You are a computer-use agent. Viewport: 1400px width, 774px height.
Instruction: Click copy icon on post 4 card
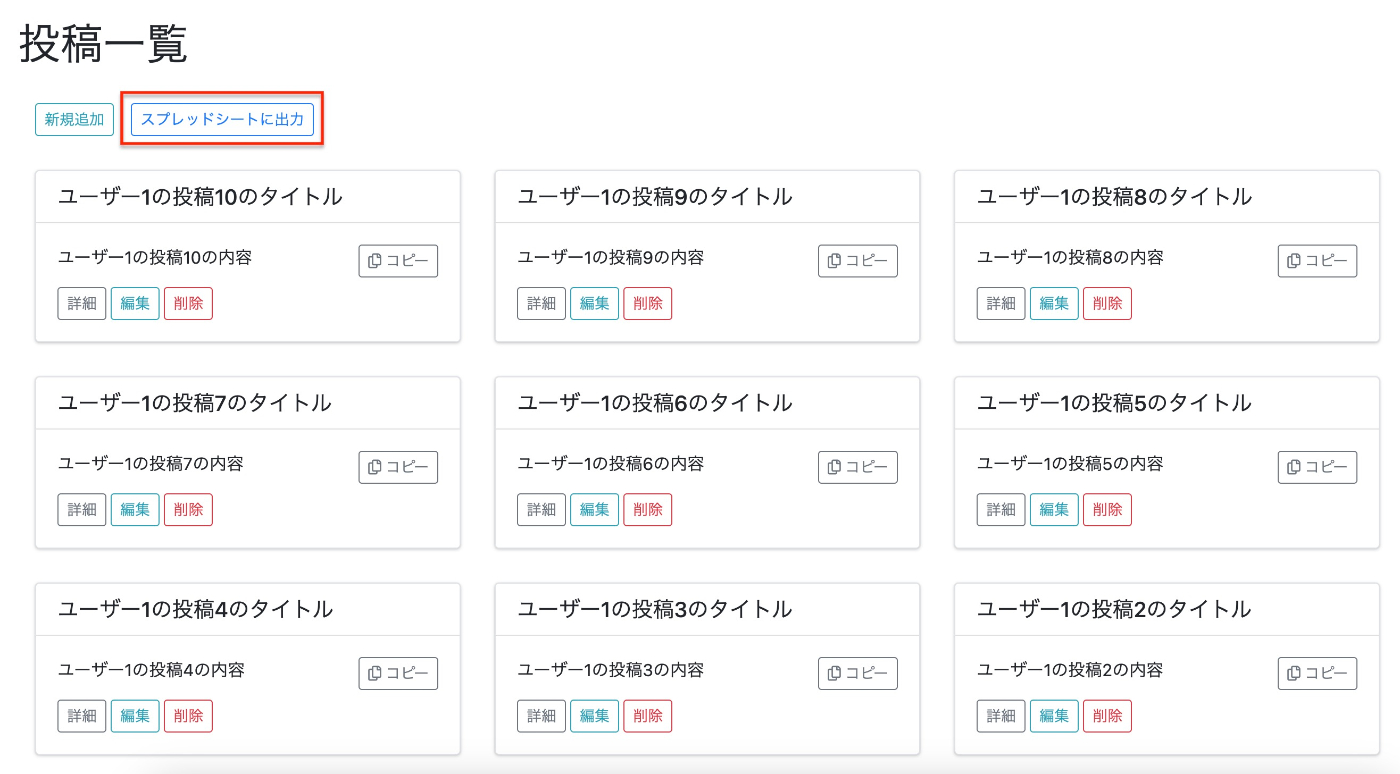pos(375,673)
